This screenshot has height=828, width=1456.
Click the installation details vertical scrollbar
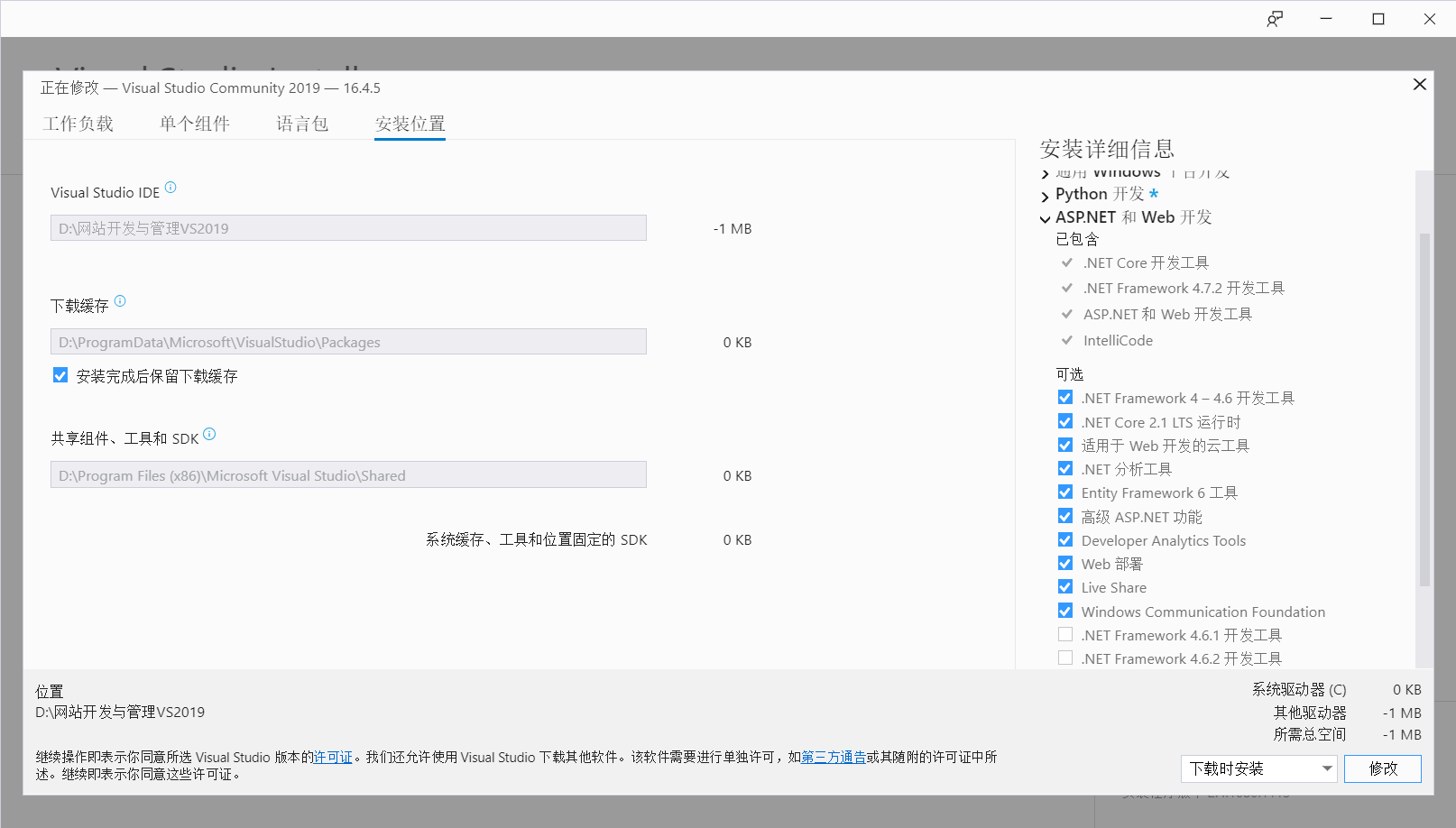tap(1424, 406)
